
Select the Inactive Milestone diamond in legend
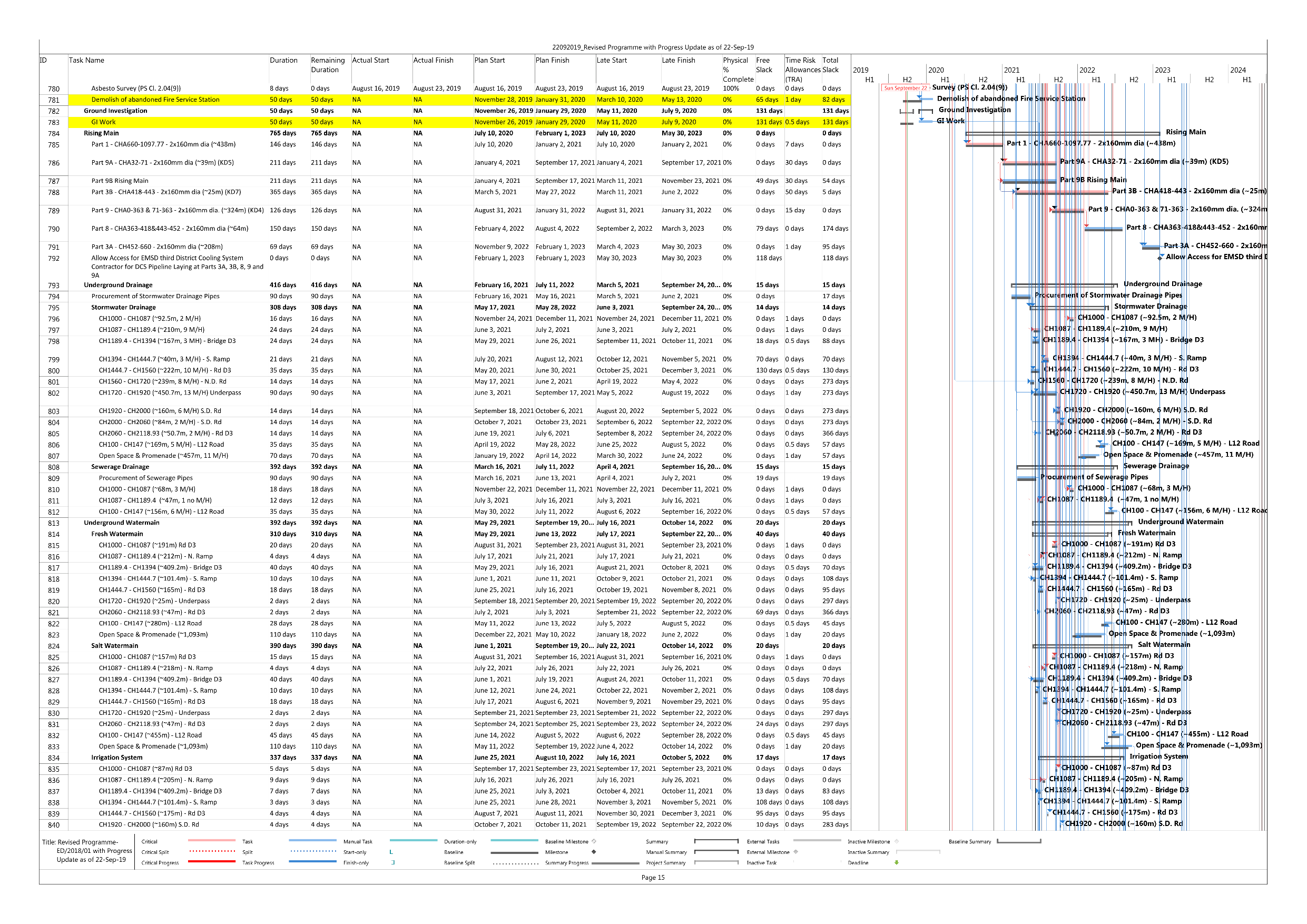pos(897,841)
